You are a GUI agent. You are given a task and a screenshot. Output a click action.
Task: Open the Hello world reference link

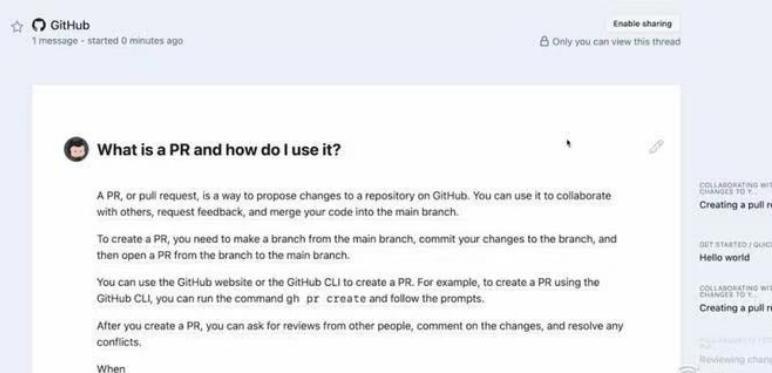point(724,257)
